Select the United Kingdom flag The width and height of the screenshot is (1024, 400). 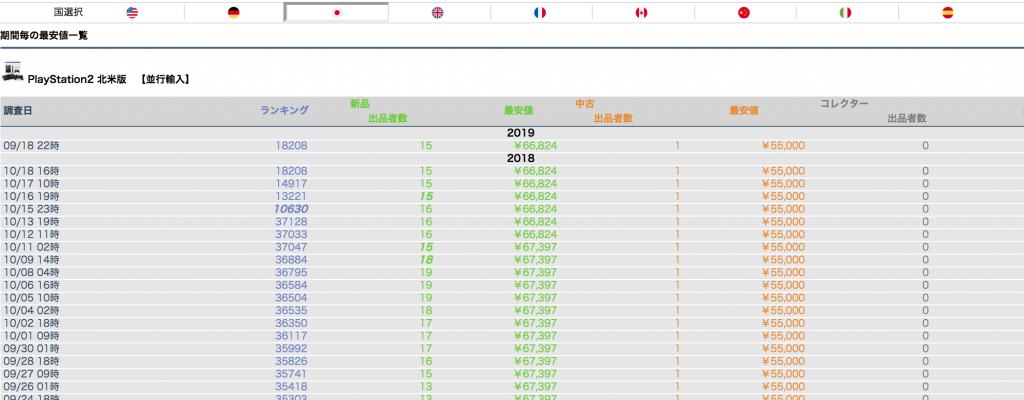click(438, 13)
